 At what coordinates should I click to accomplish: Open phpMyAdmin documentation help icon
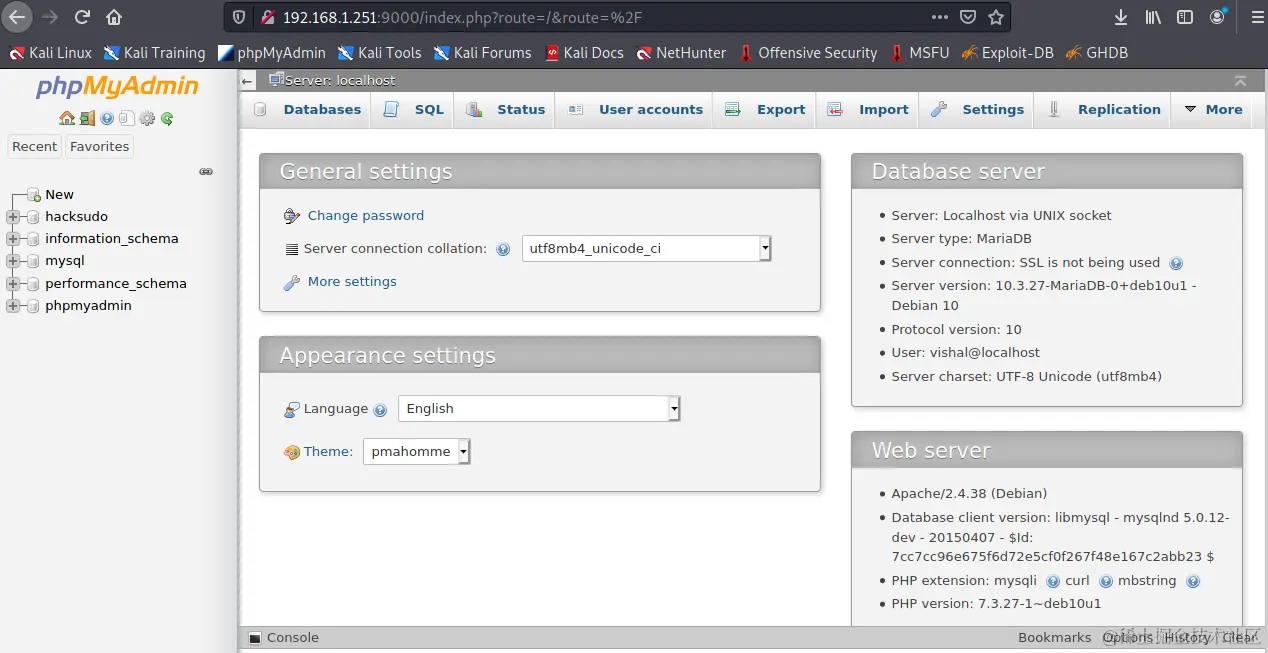[x=107, y=118]
